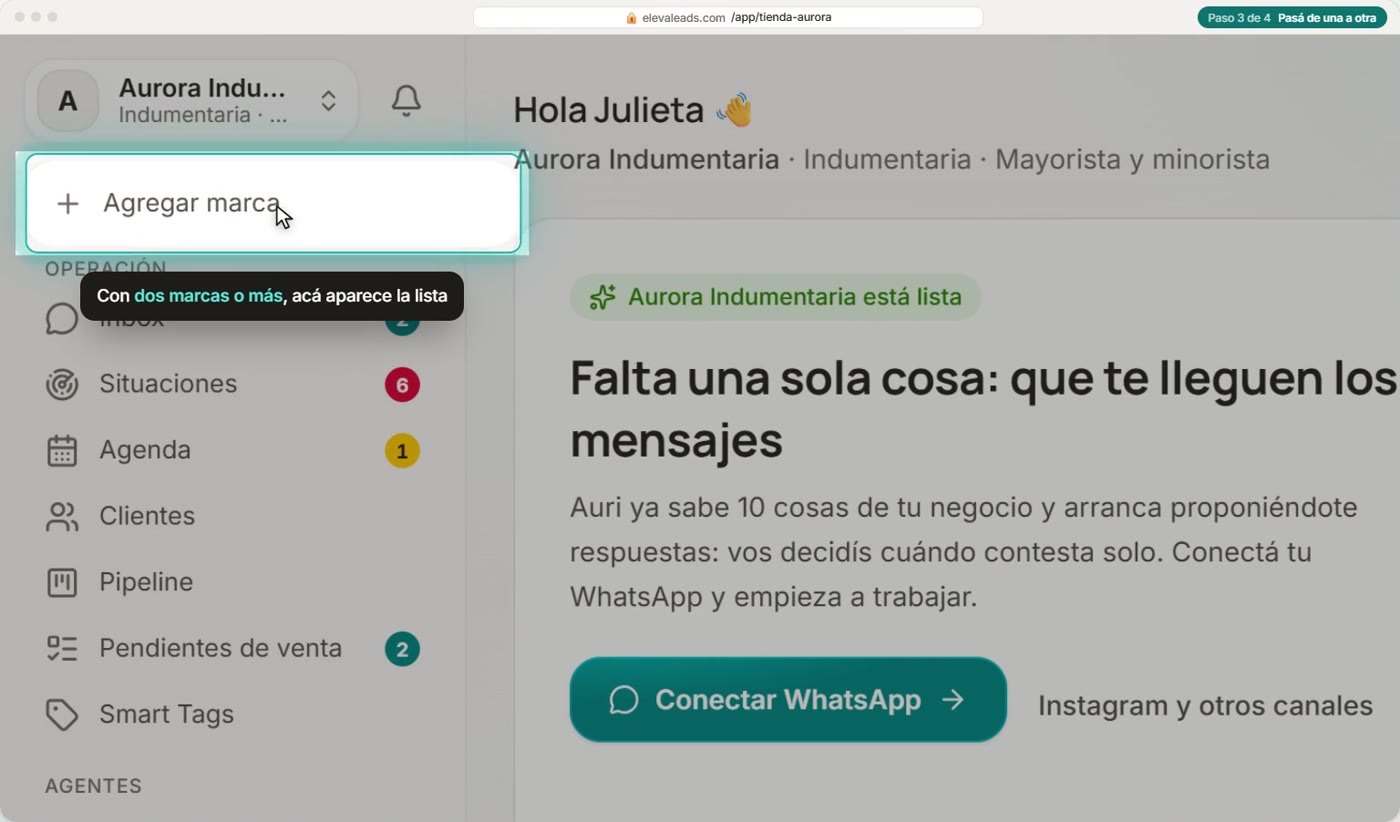Open Situaciones in the sidebar

pyautogui.click(x=232, y=384)
